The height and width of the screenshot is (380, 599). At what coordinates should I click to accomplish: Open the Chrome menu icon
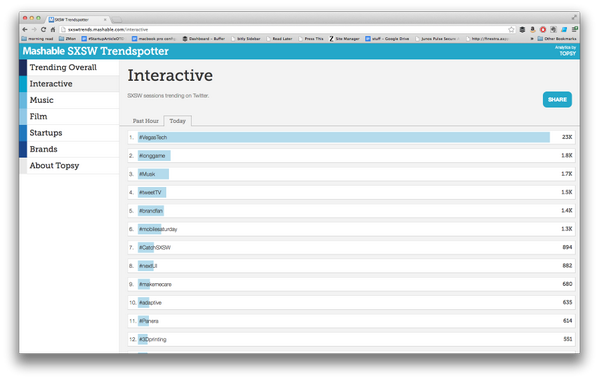(x=574, y=29)
